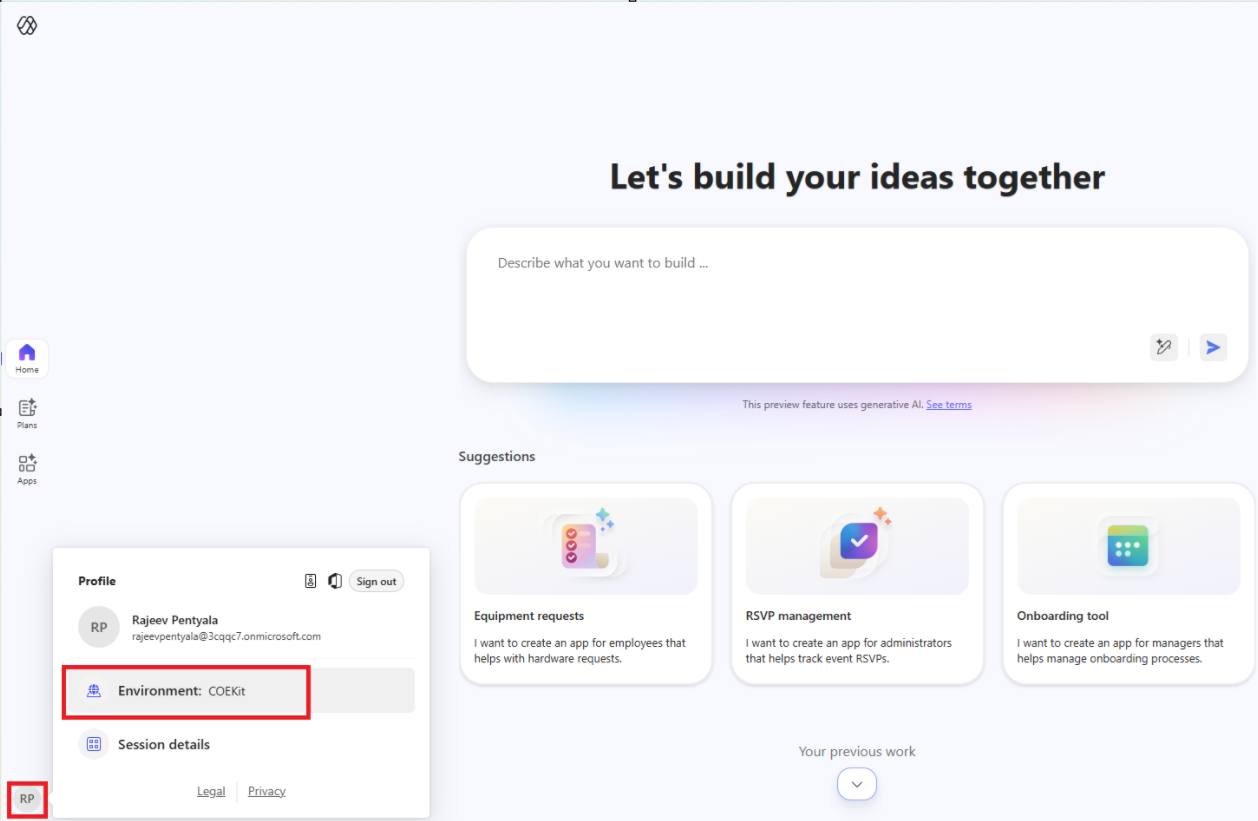1258x821 pixels.
Task: Sign out of the profile
Action: [376, 581]
